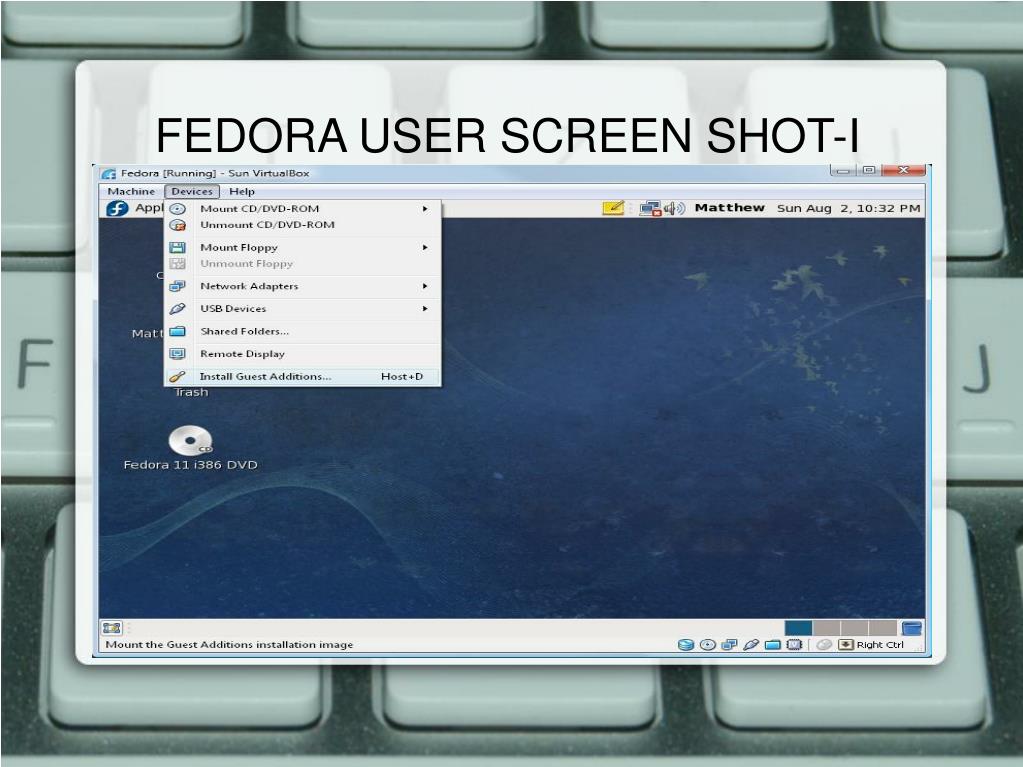Click the 'Mount the Guest Additions installation image' status text
The width and height of the screenshot is (1023, 767).
[x=229, y=644]
